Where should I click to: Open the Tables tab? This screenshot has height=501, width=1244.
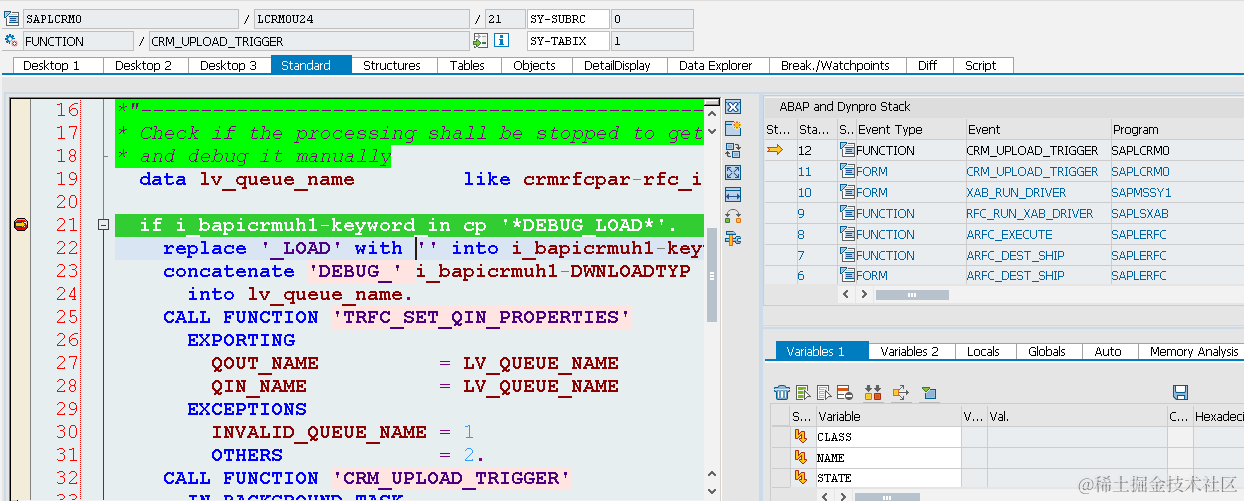coord(467,65)
